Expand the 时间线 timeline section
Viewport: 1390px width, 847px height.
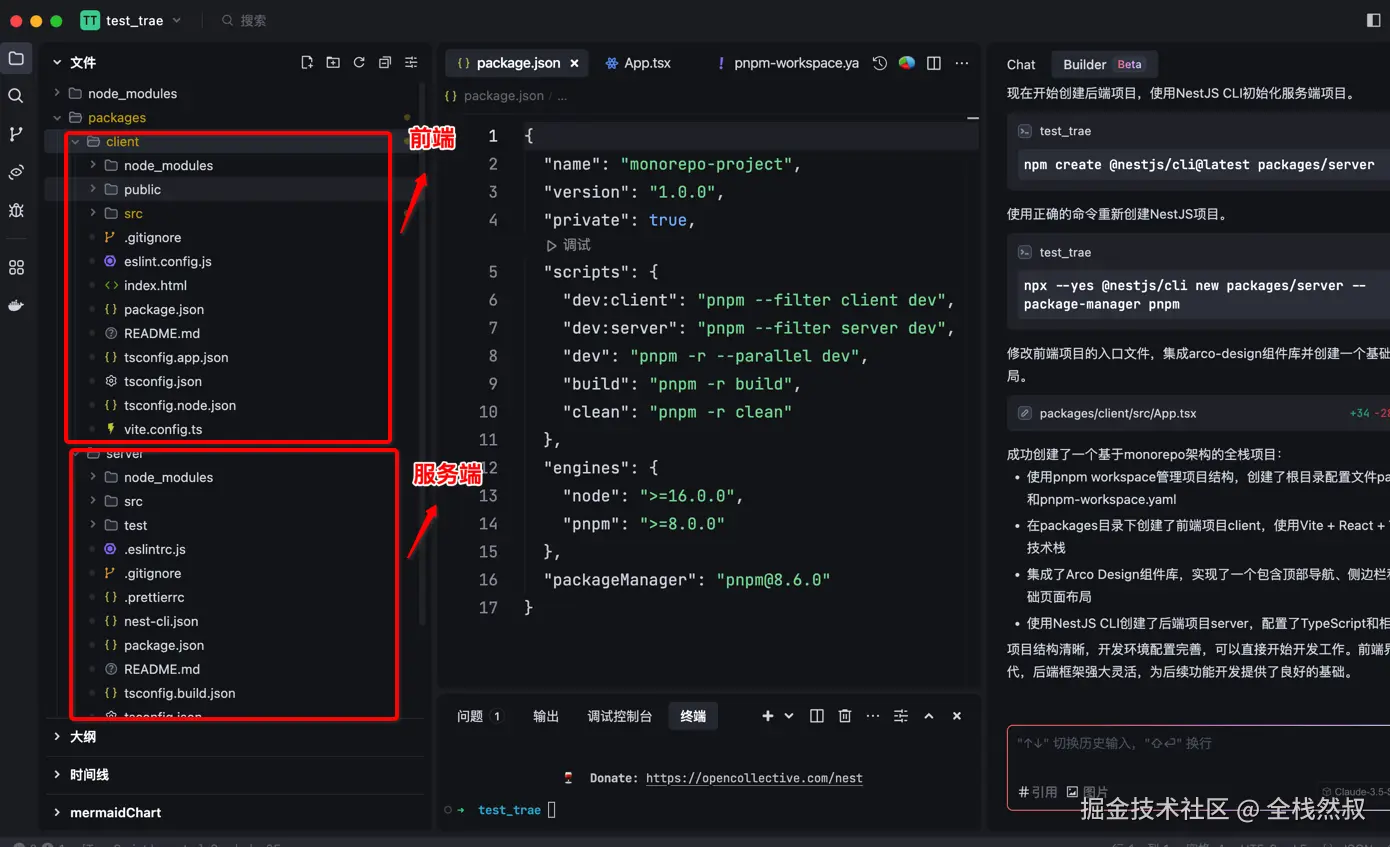coord(89,774)
